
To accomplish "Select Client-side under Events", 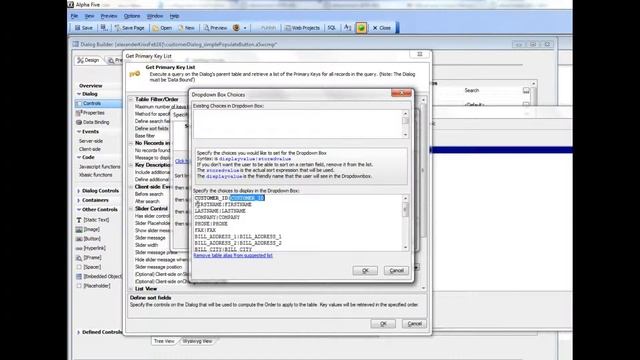I will point(90,149).
